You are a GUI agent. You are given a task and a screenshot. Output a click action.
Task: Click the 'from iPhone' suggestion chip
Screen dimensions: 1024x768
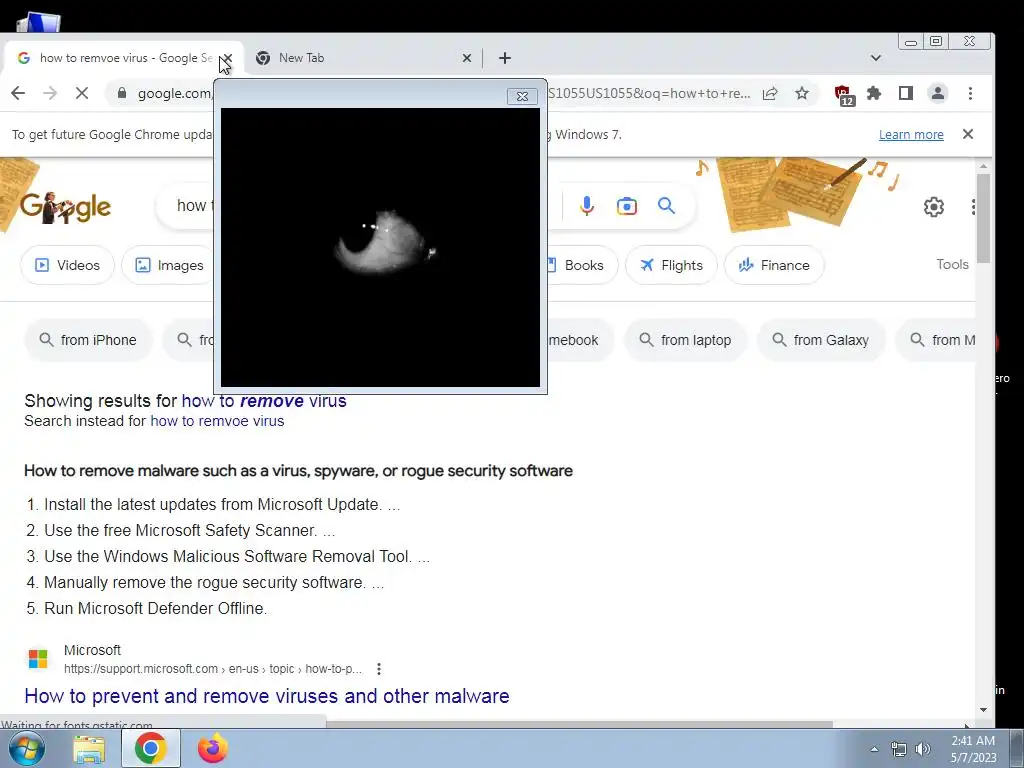coord(88,340)
